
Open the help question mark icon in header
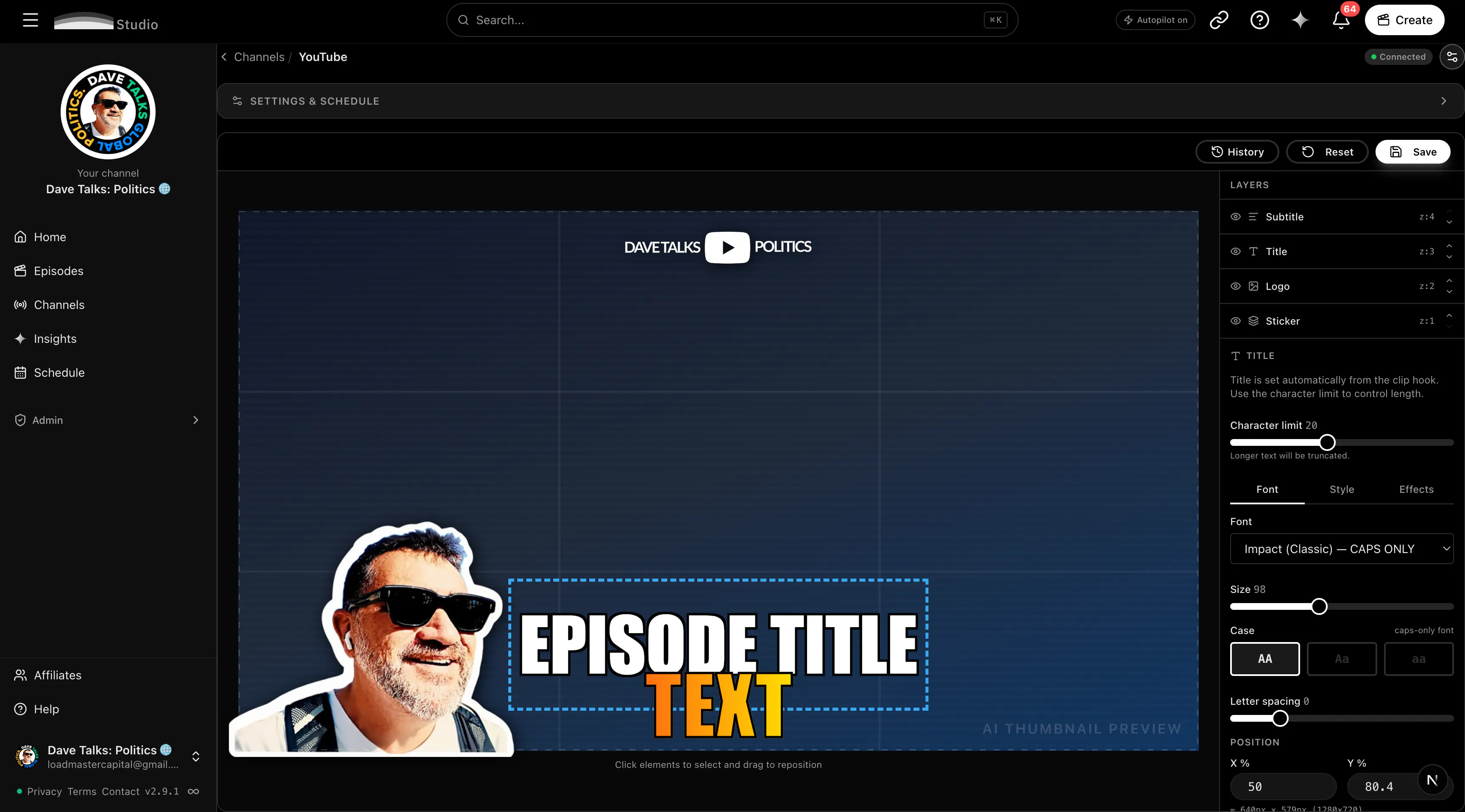click(x=1260, y=20)
